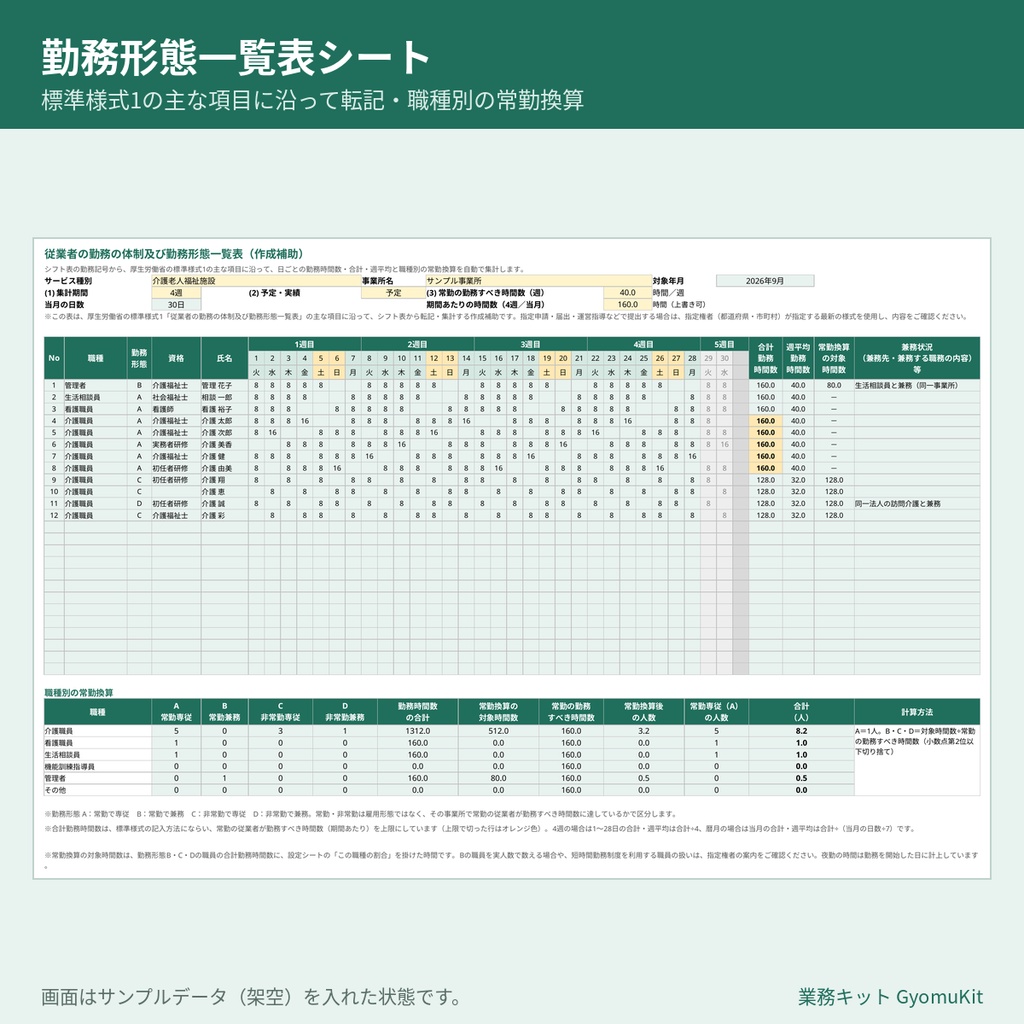Image resolution: width=1024 pixels, height=1024 pixels.
Task: Click the name cell 介護 恵
Action: (224, 492)
